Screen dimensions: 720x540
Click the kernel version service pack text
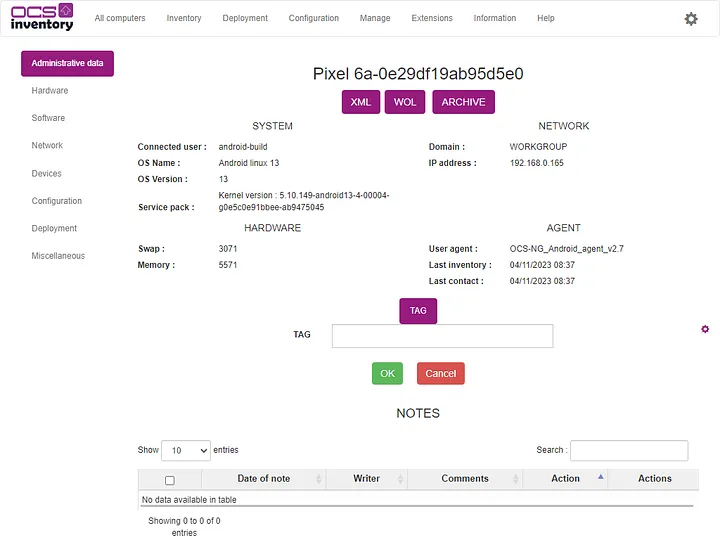point(304,201)
